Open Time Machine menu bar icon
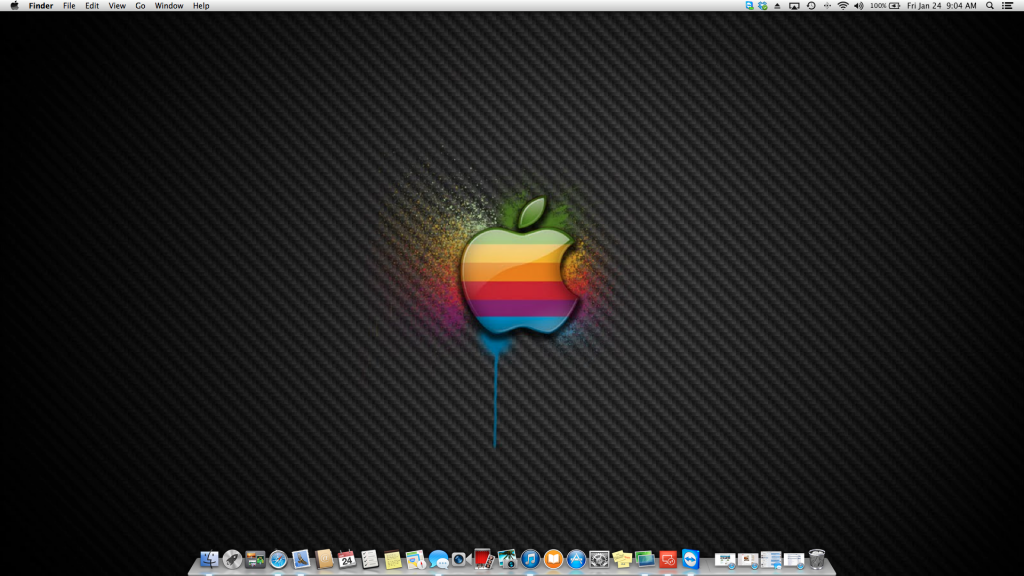The height and width of the screenshot is (576, 1024). [811, 5]
